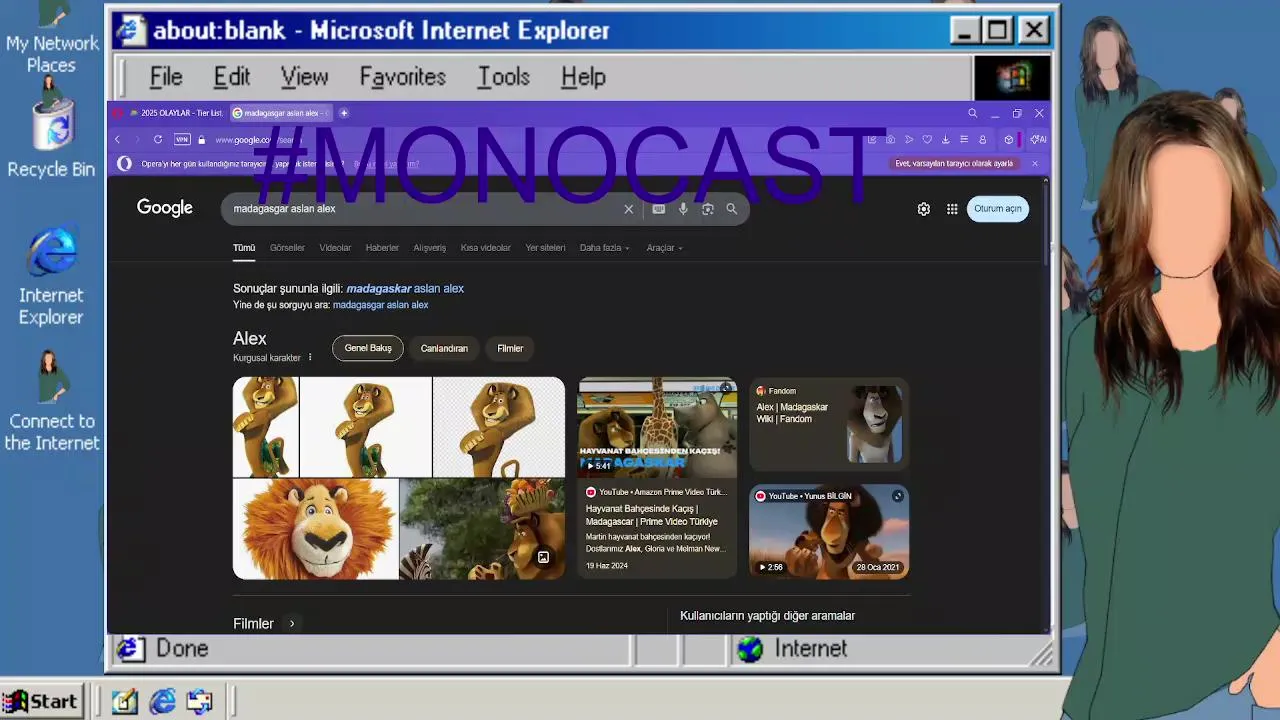
Task: Open the Opera AI button
Action: click(1038, 140)
